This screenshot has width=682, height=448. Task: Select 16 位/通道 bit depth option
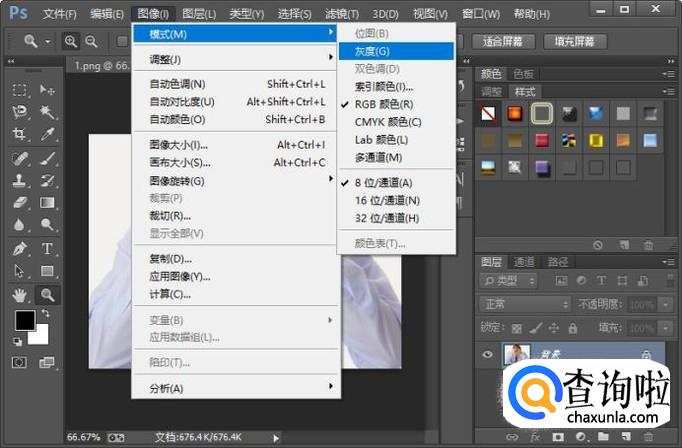[x=387, y=200]
